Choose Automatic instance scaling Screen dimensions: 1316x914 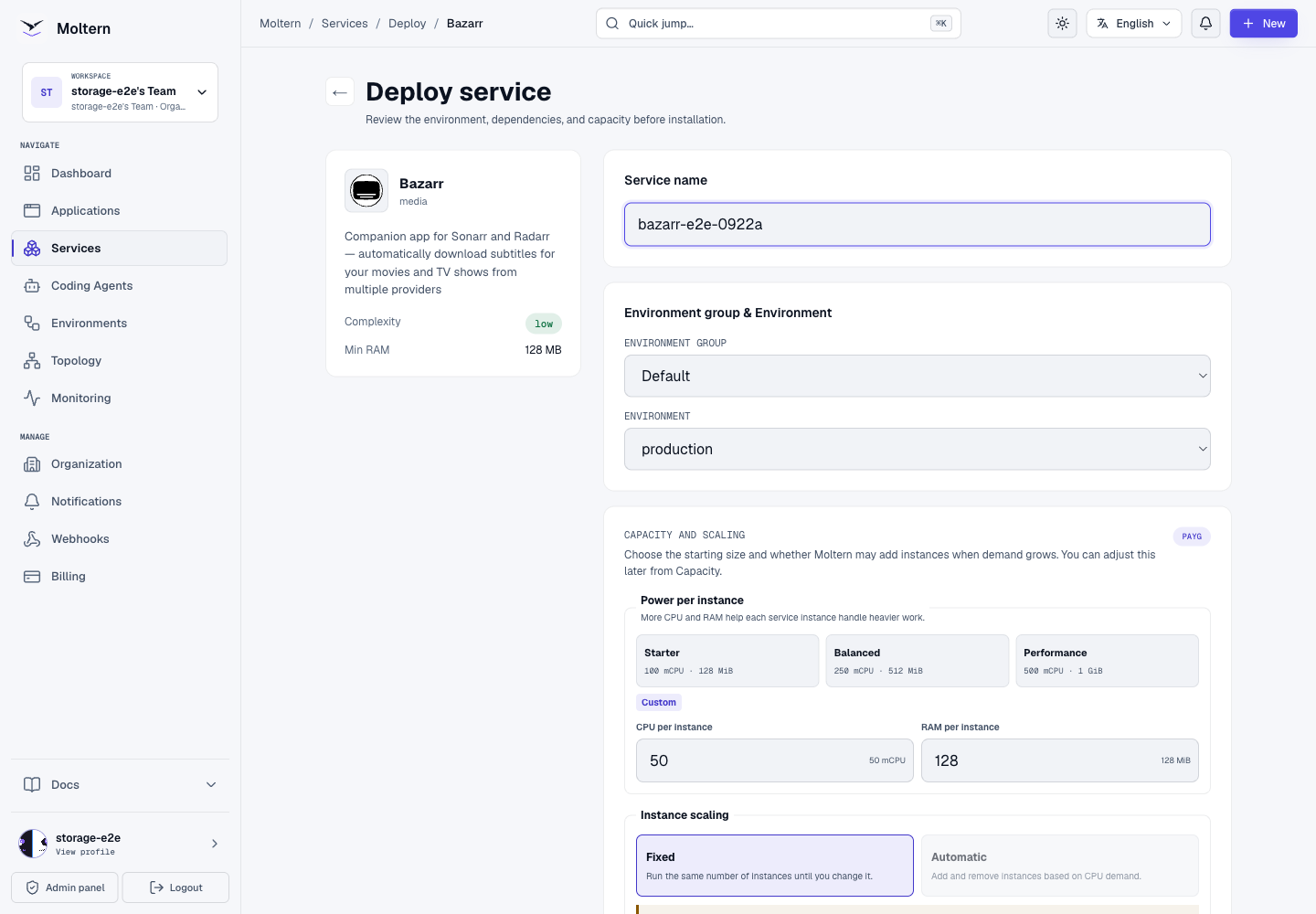coord(1060,866)
